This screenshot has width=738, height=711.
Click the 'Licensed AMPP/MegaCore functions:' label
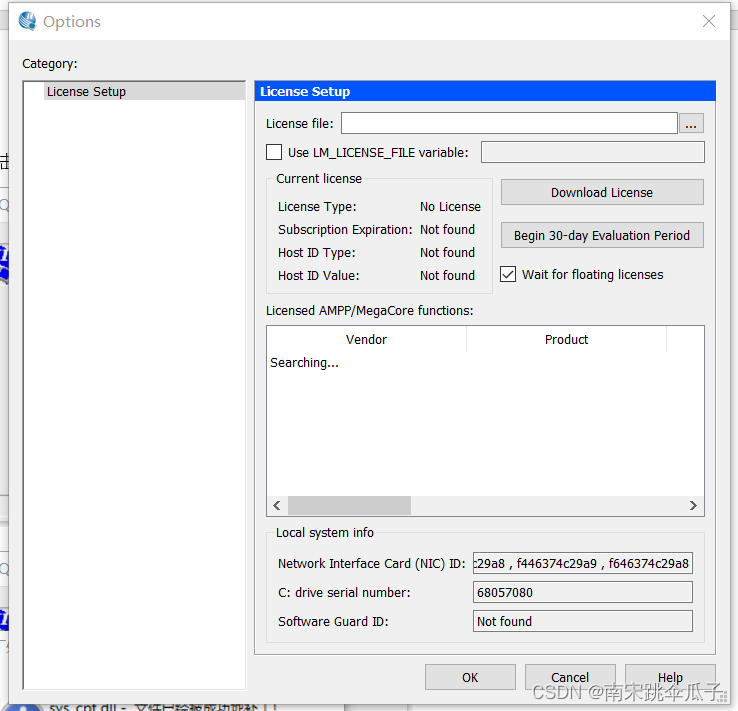click(369, 311)
